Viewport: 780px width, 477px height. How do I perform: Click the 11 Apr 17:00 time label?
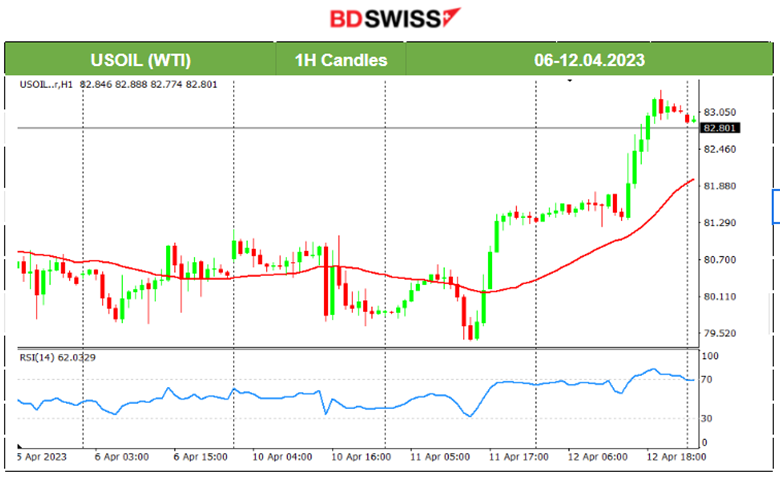[519, 457]
